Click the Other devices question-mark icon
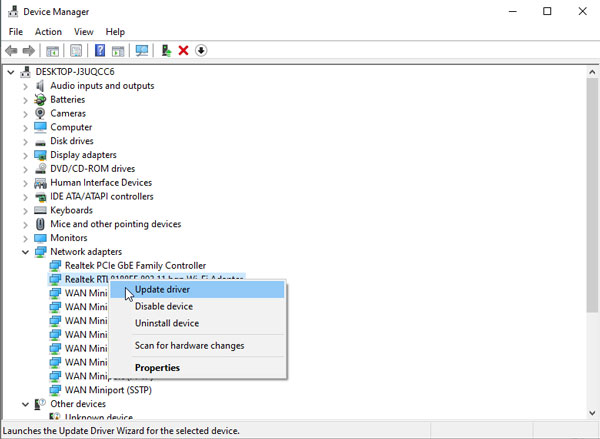Image resolution: width=600 pixels, height=439 pixels. [x=40, y=404]
